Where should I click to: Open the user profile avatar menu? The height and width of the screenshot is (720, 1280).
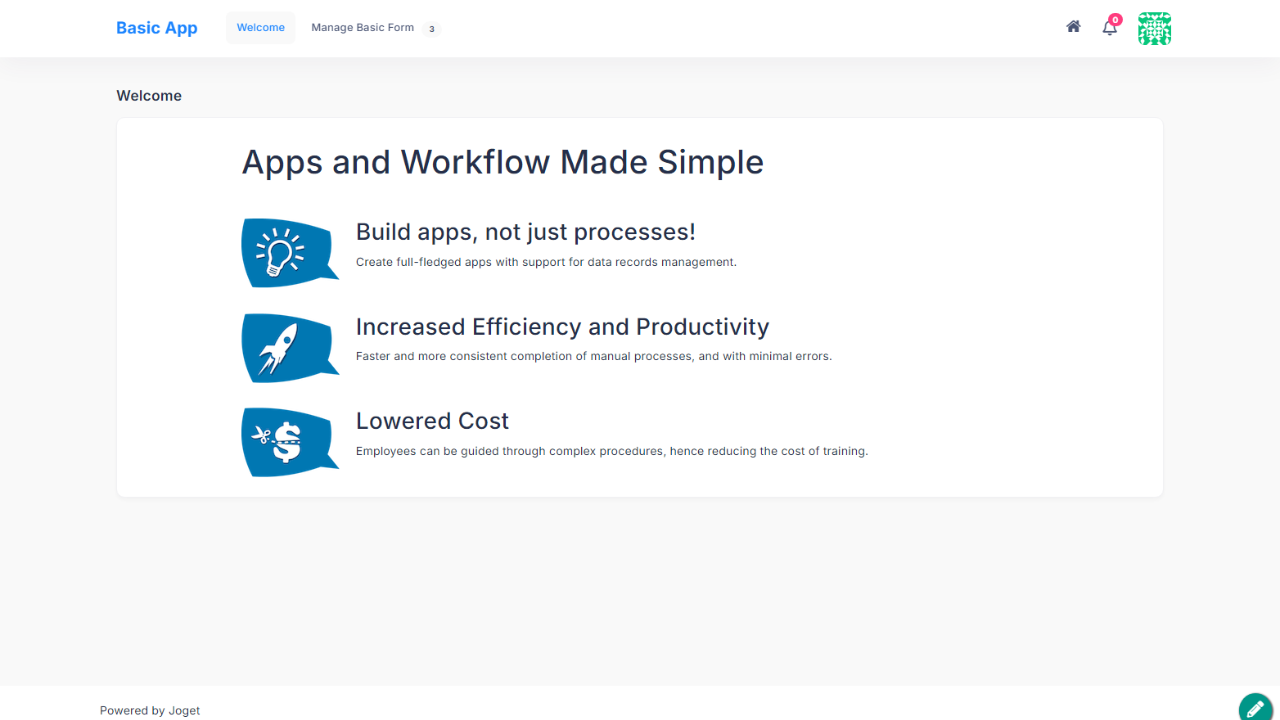tap(1154, 29)
